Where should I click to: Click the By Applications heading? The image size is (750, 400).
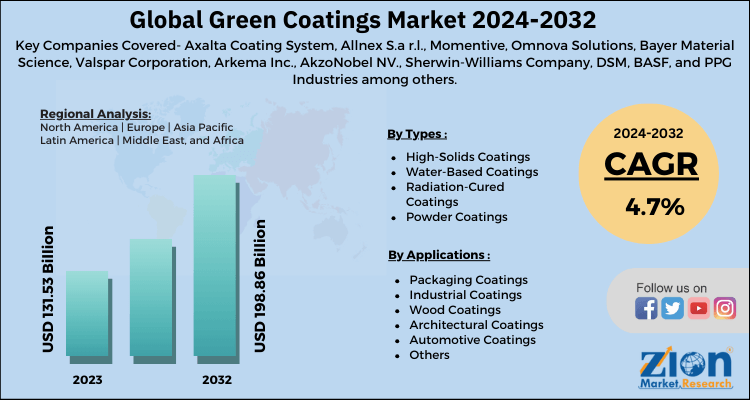438,255
